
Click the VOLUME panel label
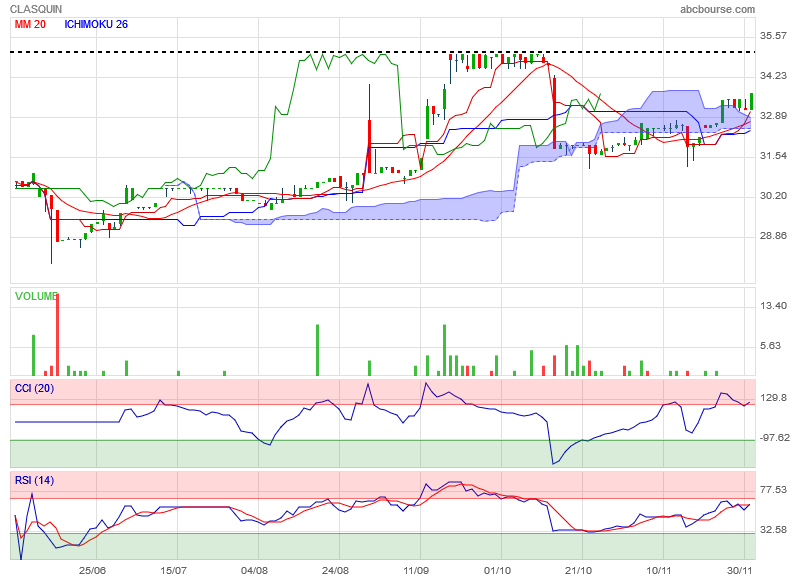click(36, 296)
